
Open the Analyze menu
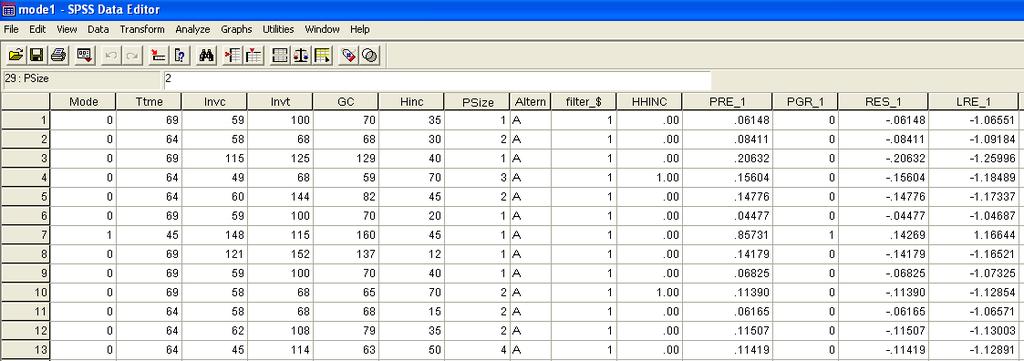(193, 29)
